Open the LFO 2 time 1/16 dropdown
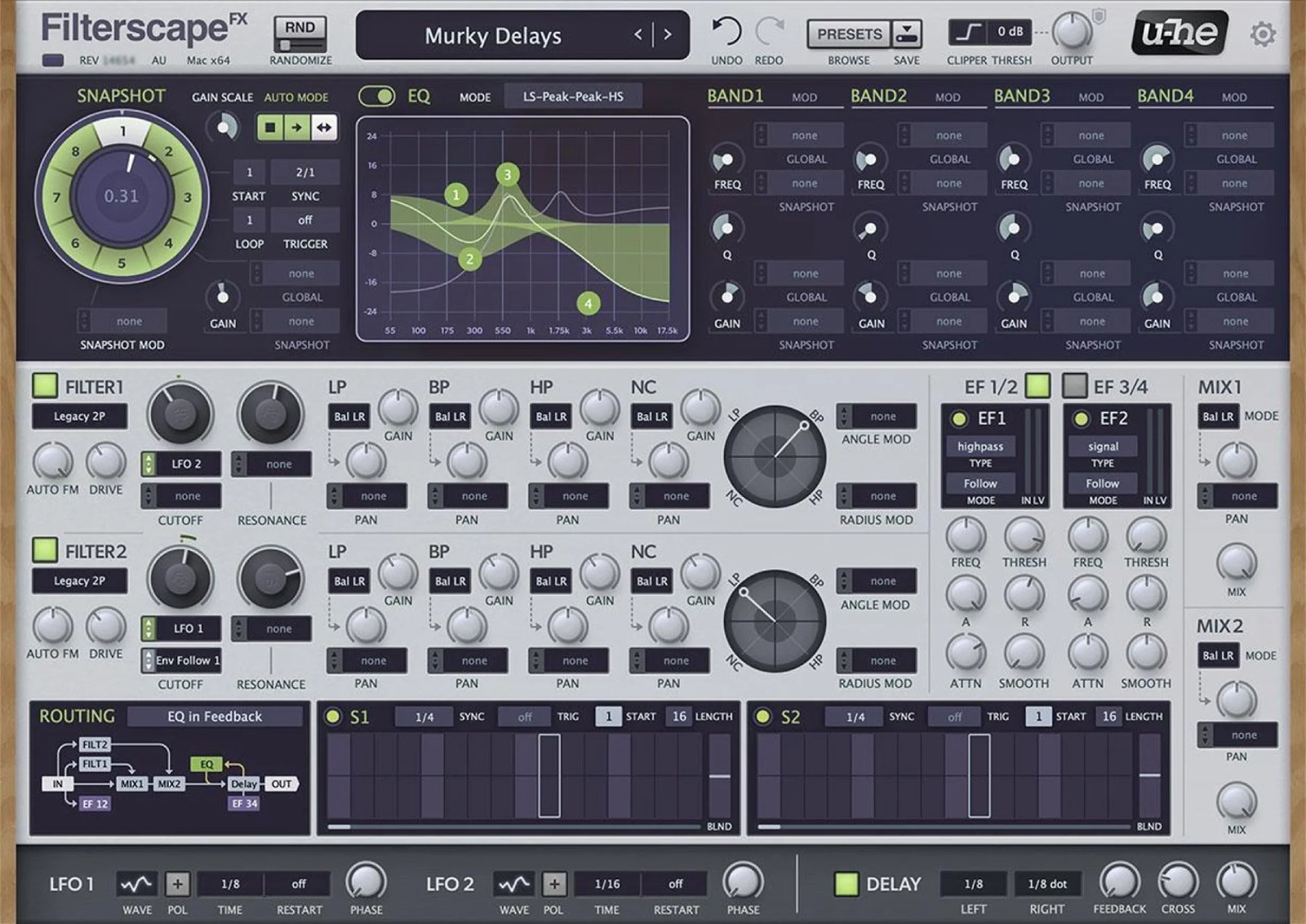1306x924 pixels. tap(607, 884)
